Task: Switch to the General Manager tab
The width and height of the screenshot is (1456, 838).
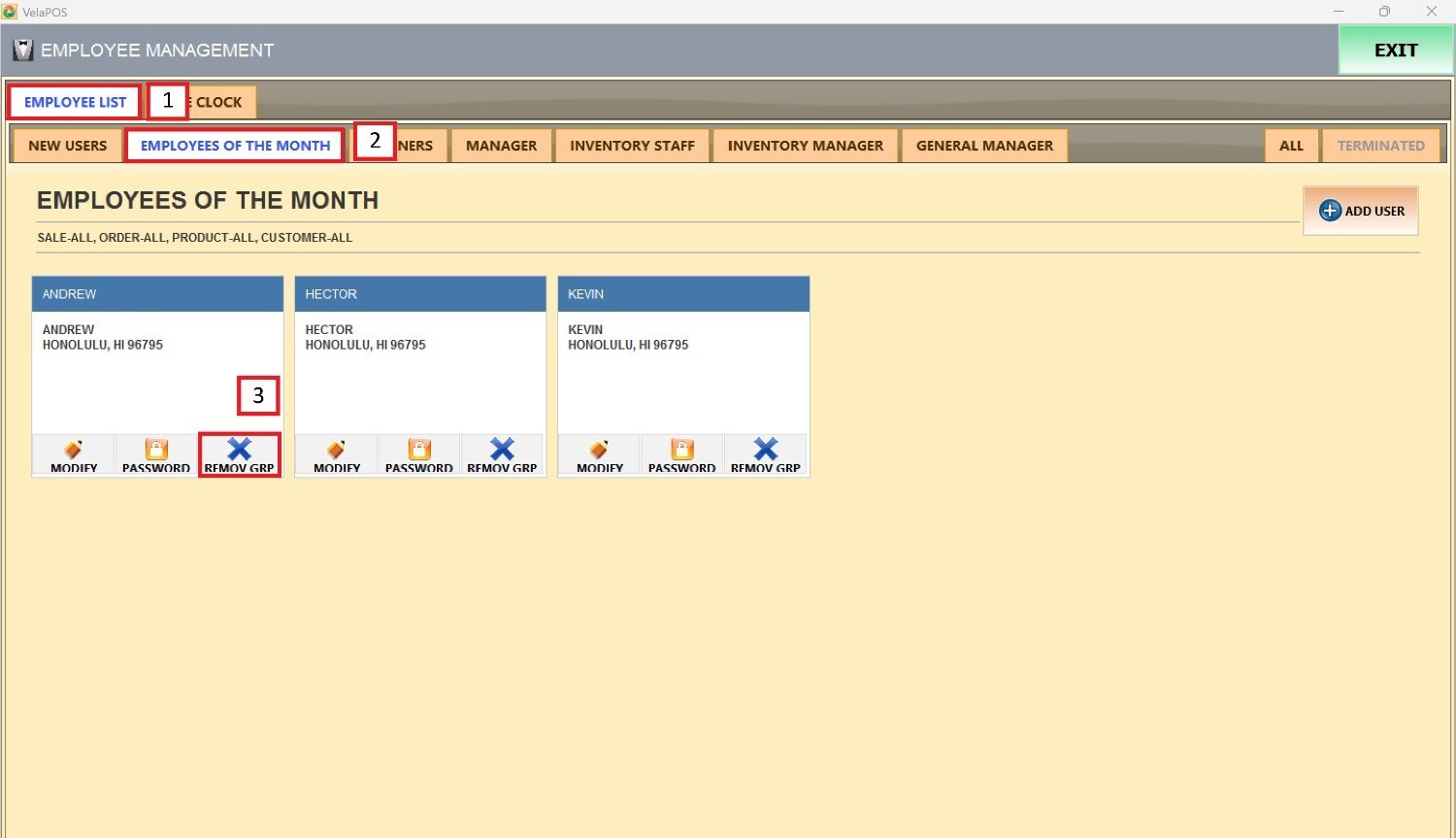Action: pos(984,146)
